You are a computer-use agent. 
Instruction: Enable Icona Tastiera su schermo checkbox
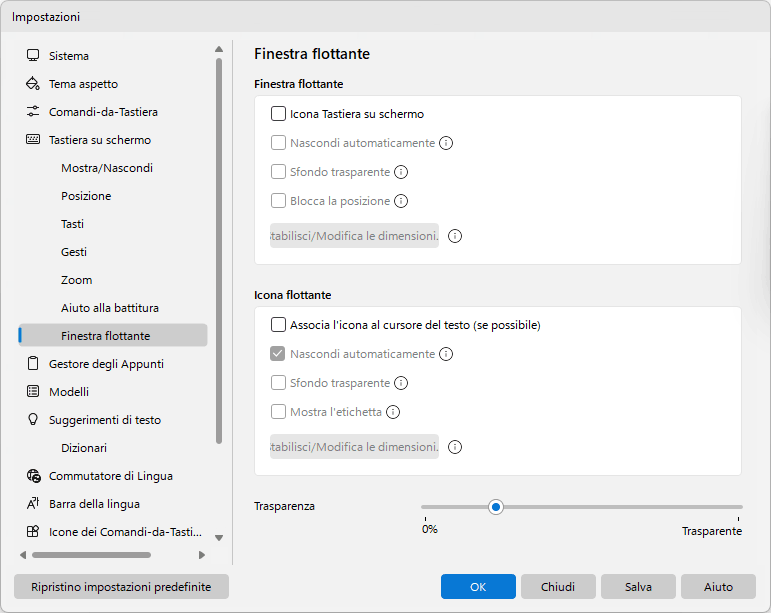pyautogui.click(x=278, y=114)
